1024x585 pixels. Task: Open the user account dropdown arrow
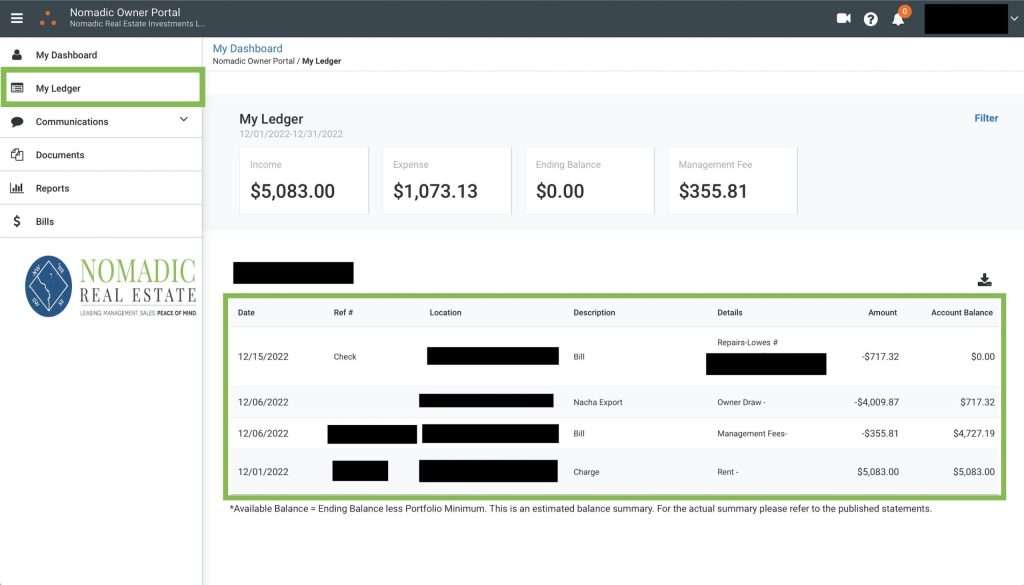coord(1014,18)
